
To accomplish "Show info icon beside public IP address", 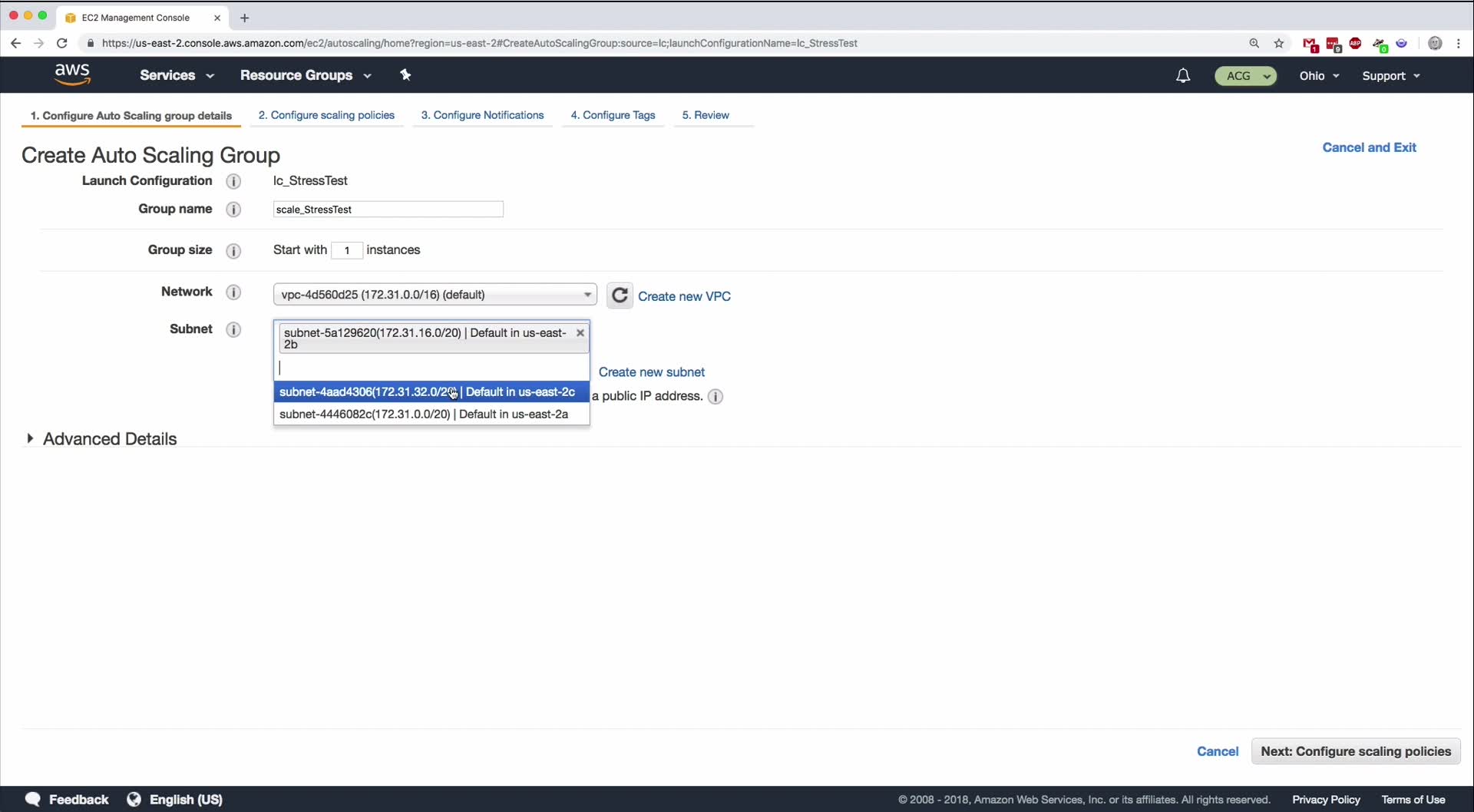I will (716, 397).
